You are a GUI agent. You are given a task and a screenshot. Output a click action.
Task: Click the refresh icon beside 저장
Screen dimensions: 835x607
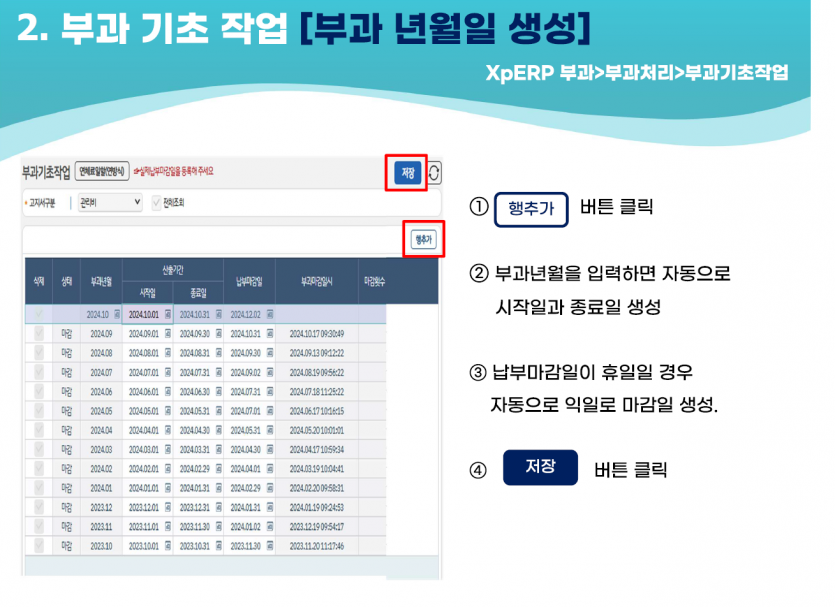click(435, 172)
